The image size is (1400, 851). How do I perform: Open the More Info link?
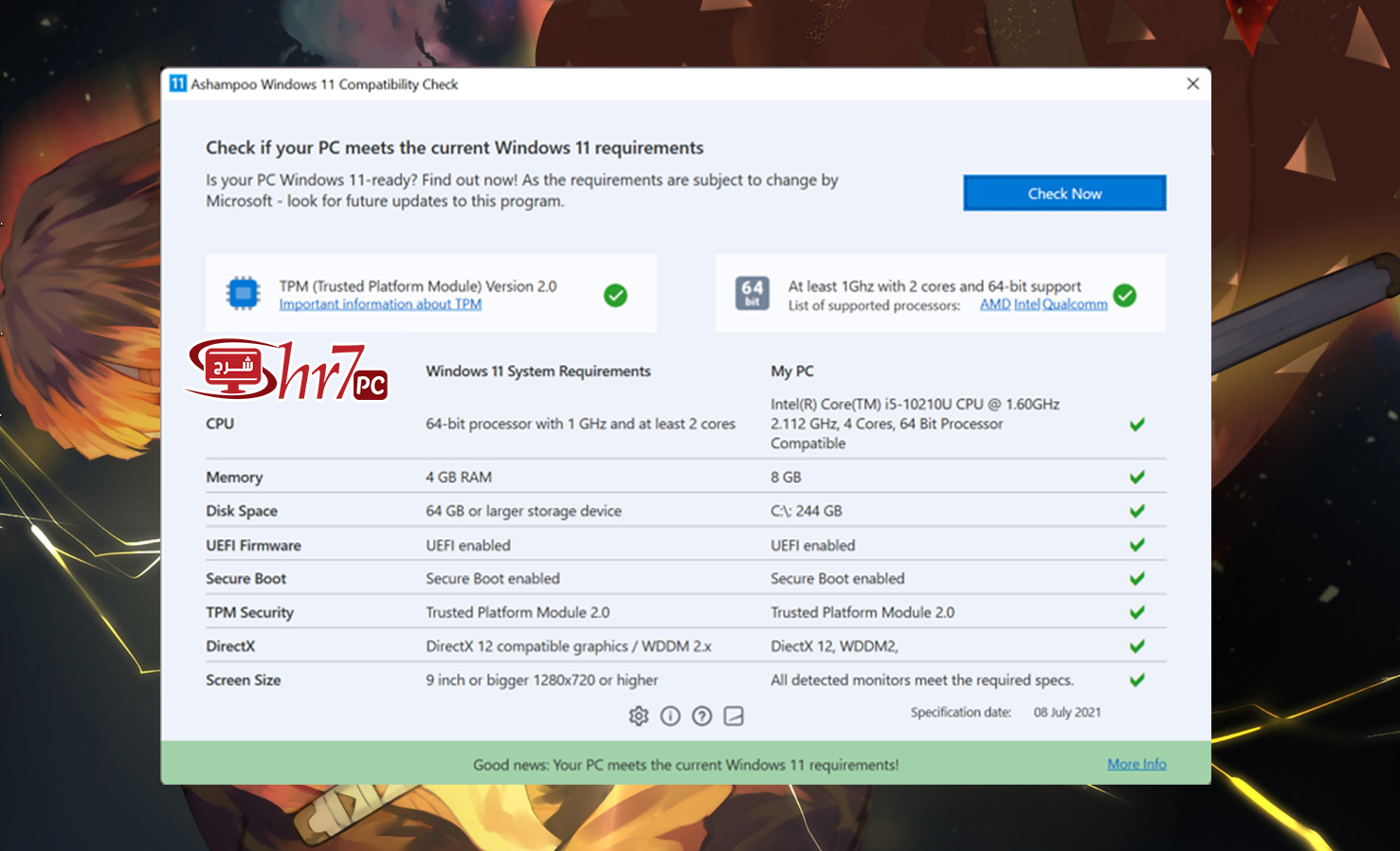pos(1136,764)
